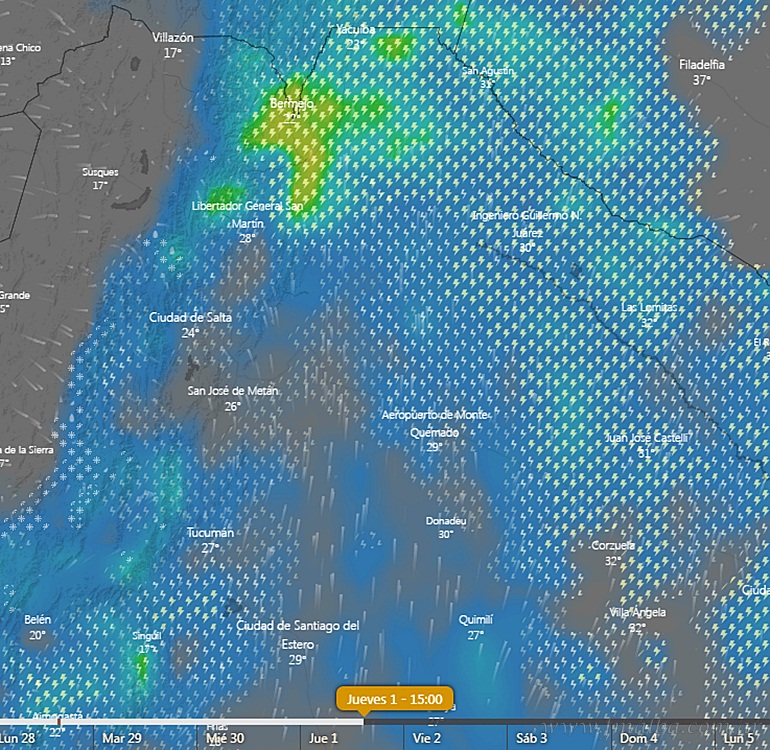This screenshot has height=750, width=770.
Task: Click the Tucumán city label
Action: [210, 534]
